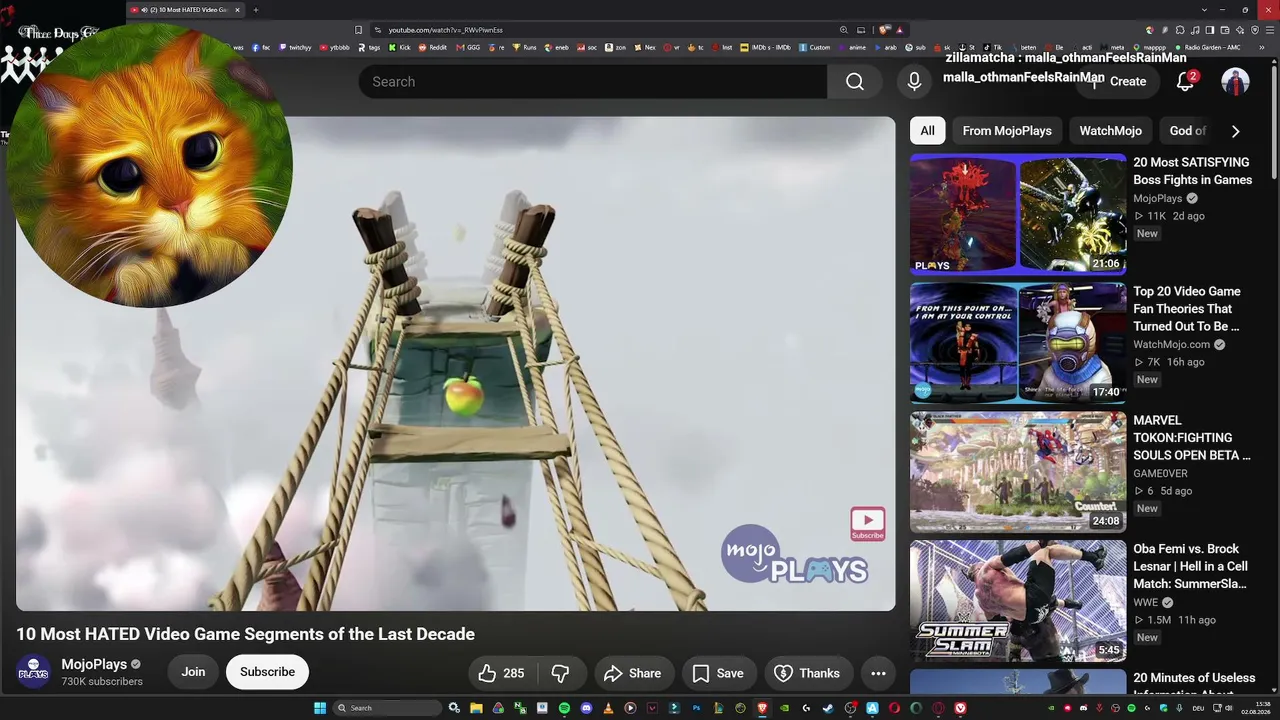This screenshot has width=1280, height=720.
Task: Click WatchMojo.com channel name in sidebar
Action: (1172, 345)
